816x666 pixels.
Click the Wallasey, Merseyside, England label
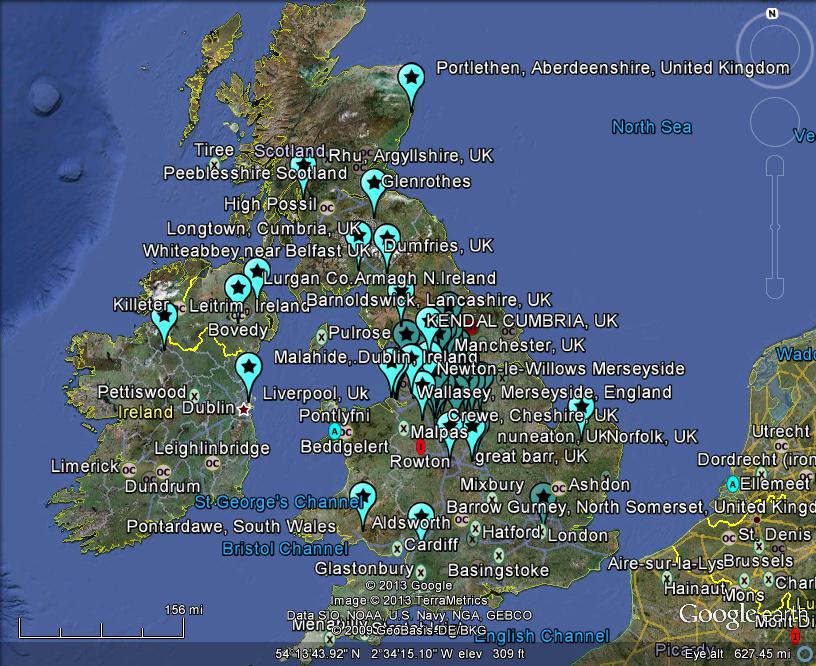(x=544, y=392)
